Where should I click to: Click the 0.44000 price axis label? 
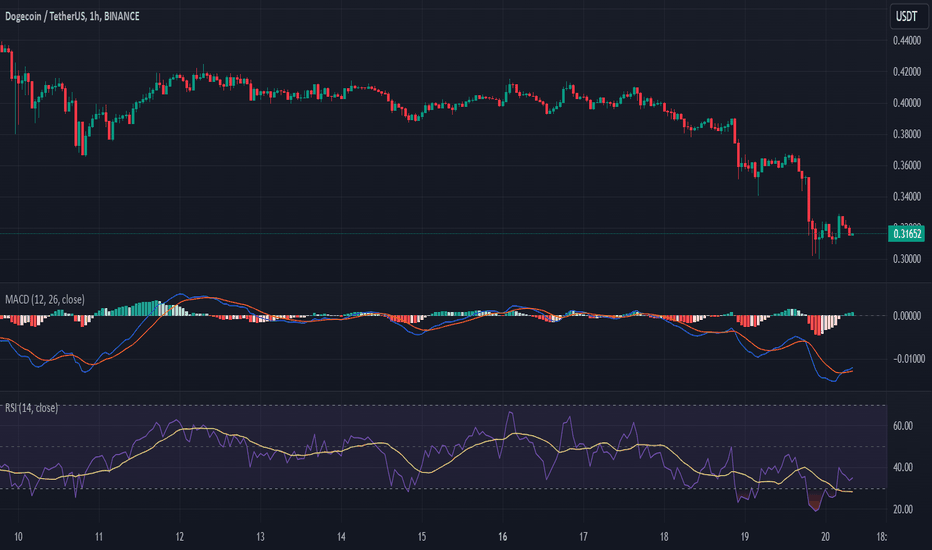coord(907,41)
